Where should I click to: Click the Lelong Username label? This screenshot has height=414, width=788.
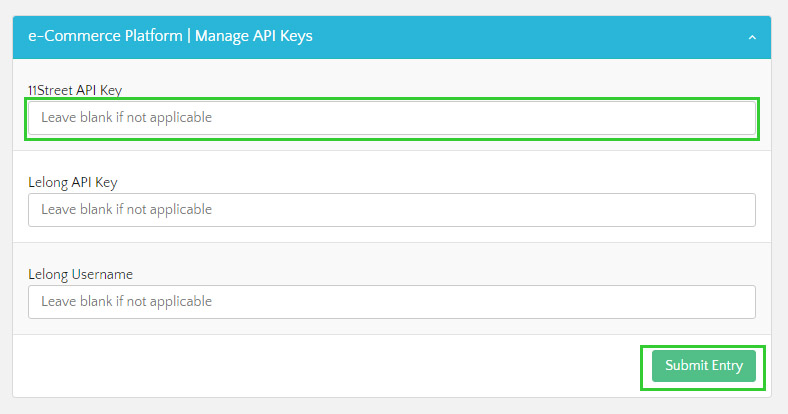tap(80, 273)
